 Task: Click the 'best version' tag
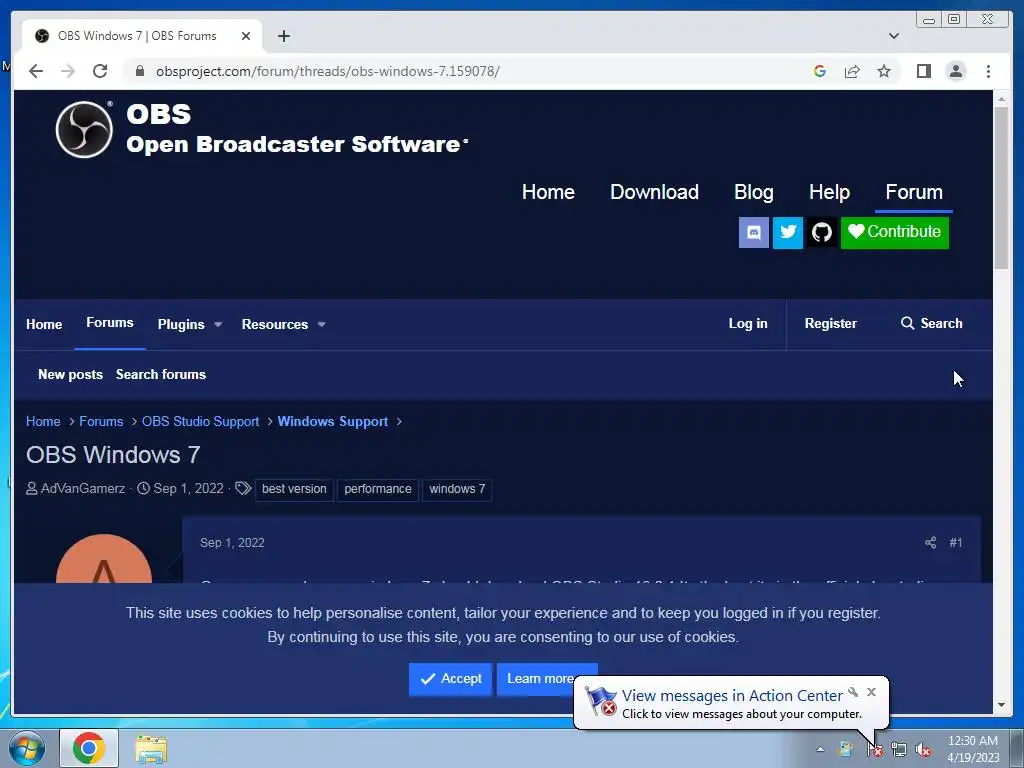click(294, 489)
